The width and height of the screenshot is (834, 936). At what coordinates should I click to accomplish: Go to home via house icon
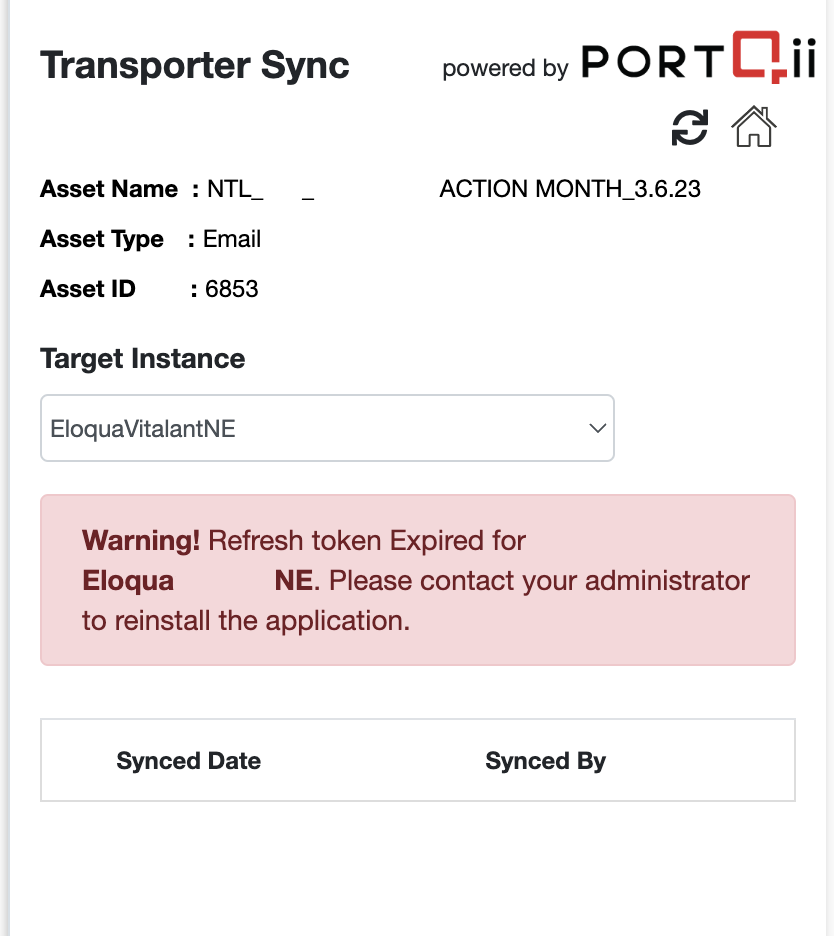coord(753,126)
